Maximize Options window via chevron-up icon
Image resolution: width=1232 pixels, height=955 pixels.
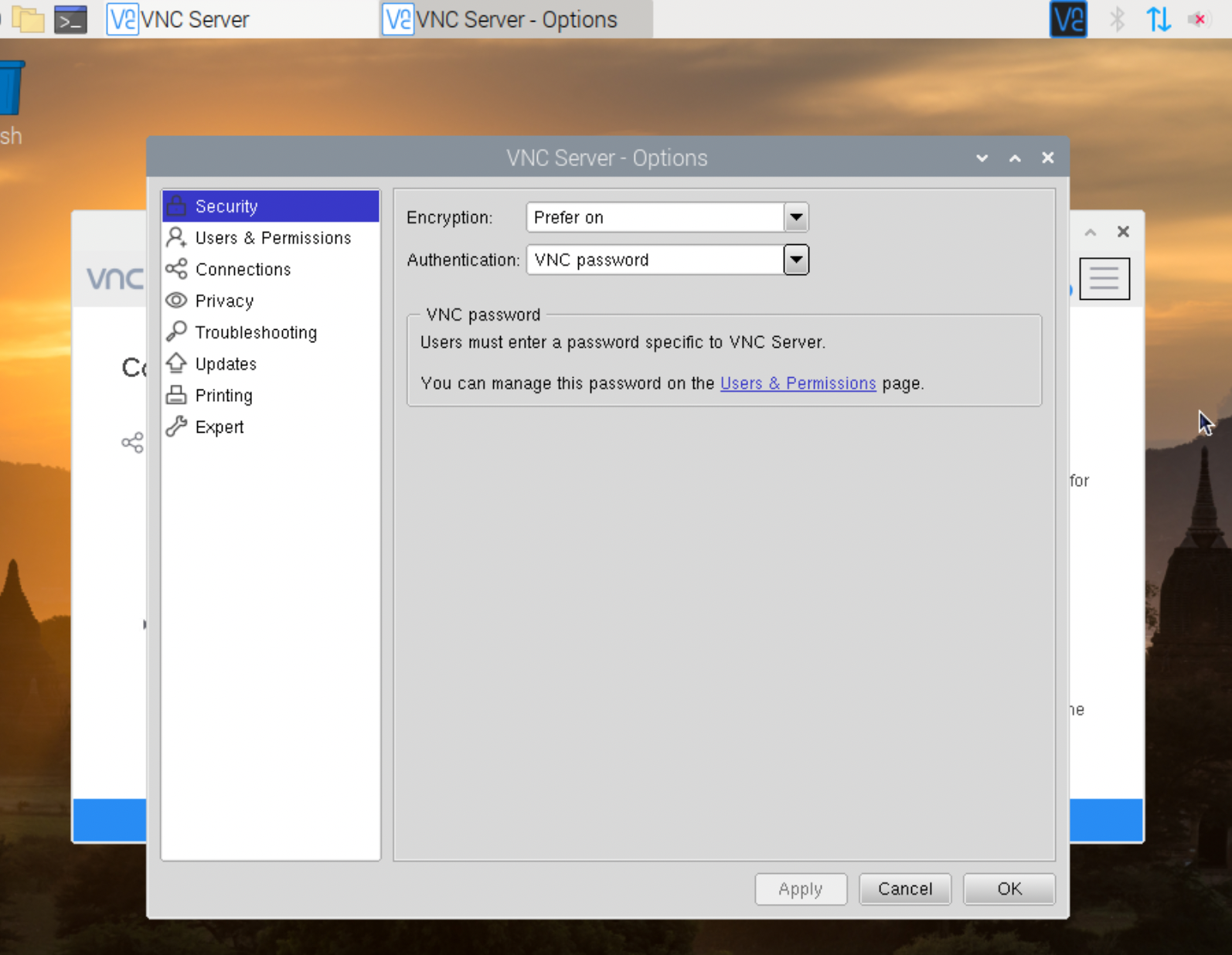pos(1015,158)
